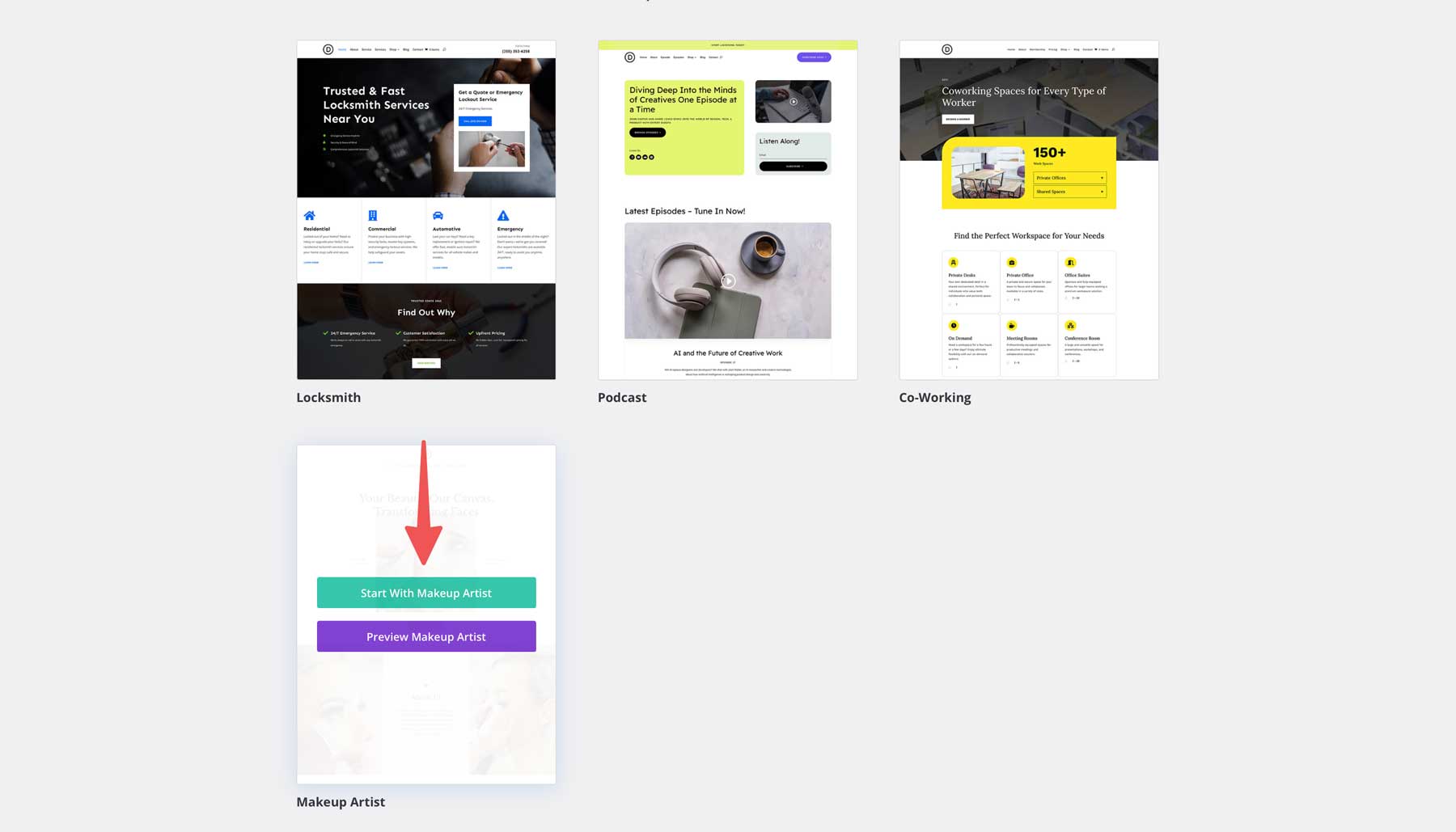Image resolution: width=1456 pixels, height=832 pixels.
Task: Click the first social icon under Diving Deep headline
Action: click(632, 157)
